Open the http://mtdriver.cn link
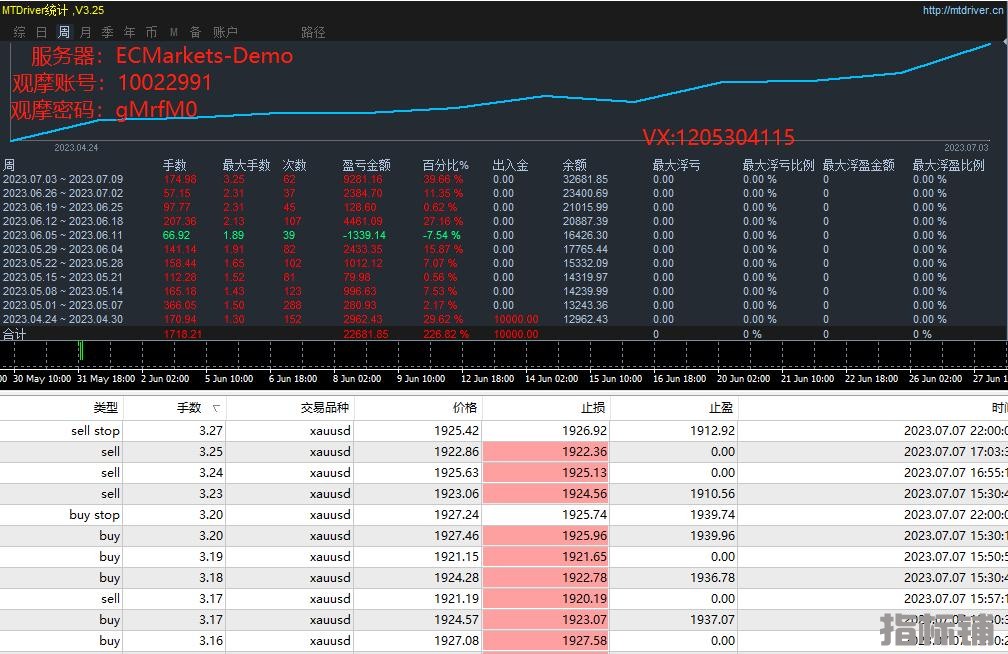1008x654 pixels. point(962,10)
